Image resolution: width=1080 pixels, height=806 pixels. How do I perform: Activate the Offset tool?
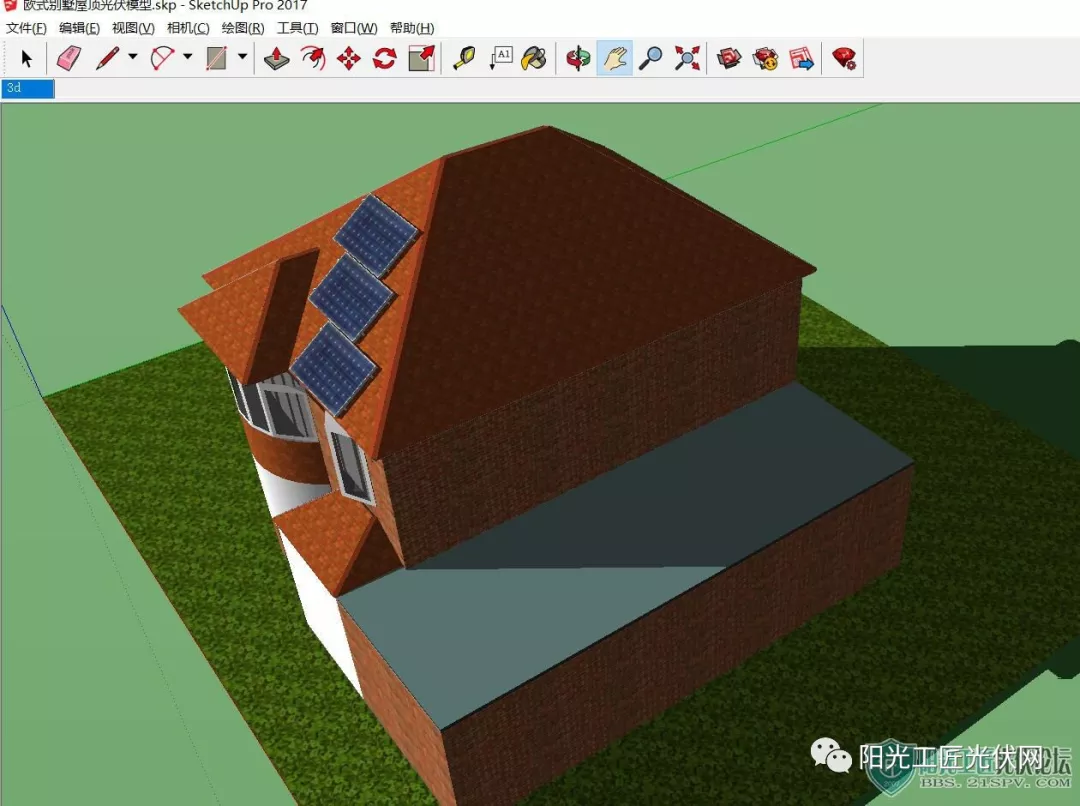point(313,59)
